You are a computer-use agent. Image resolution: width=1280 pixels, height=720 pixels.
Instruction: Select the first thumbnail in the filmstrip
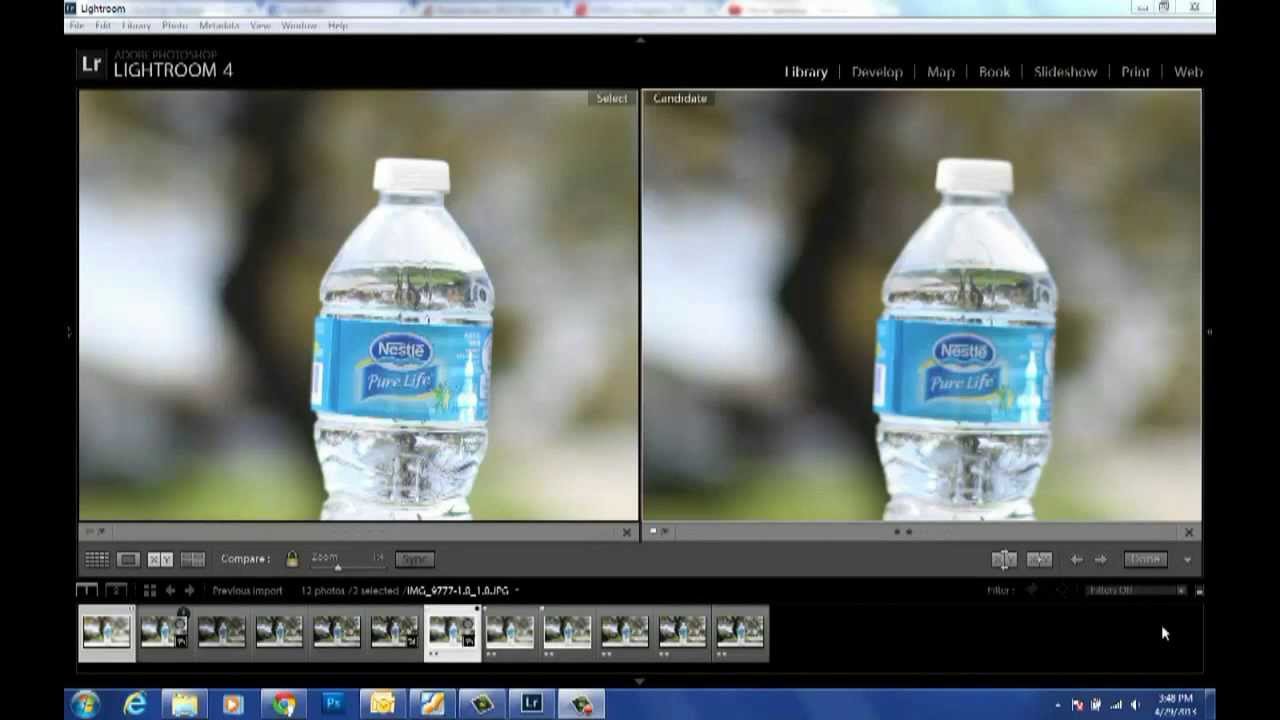(x=107, y=633)
